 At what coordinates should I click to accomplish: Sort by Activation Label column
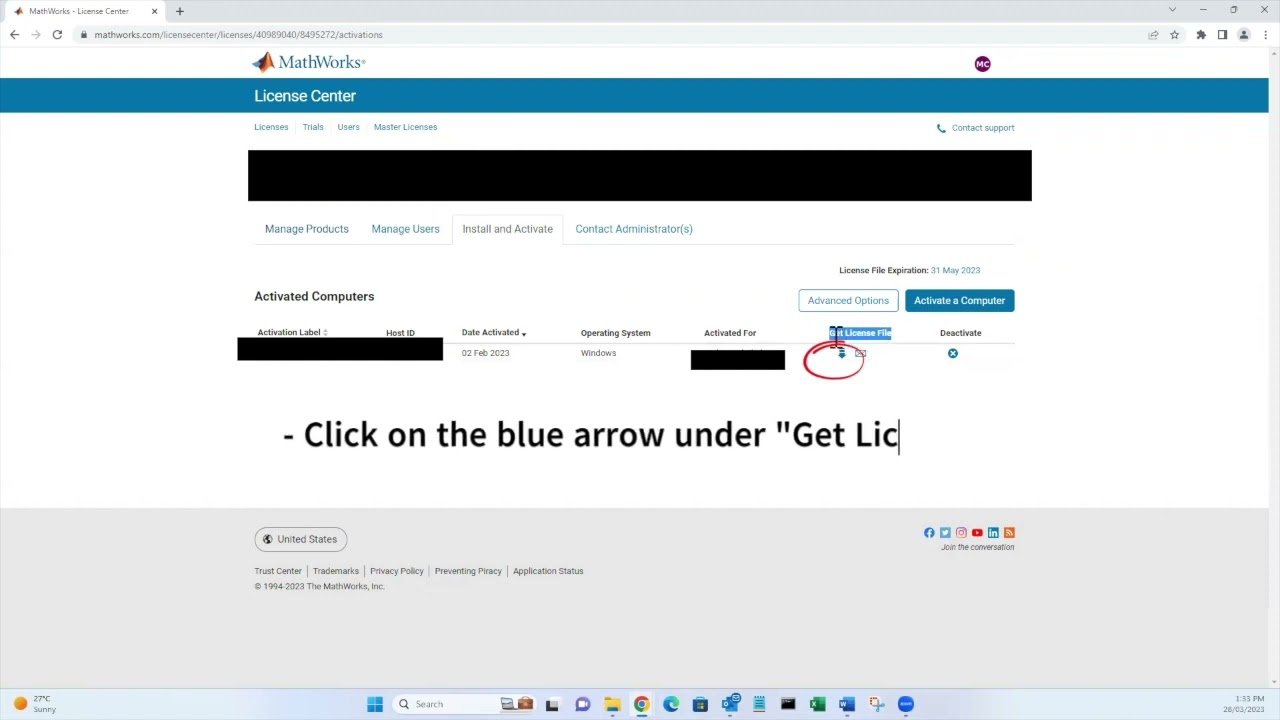coord(292,333)
